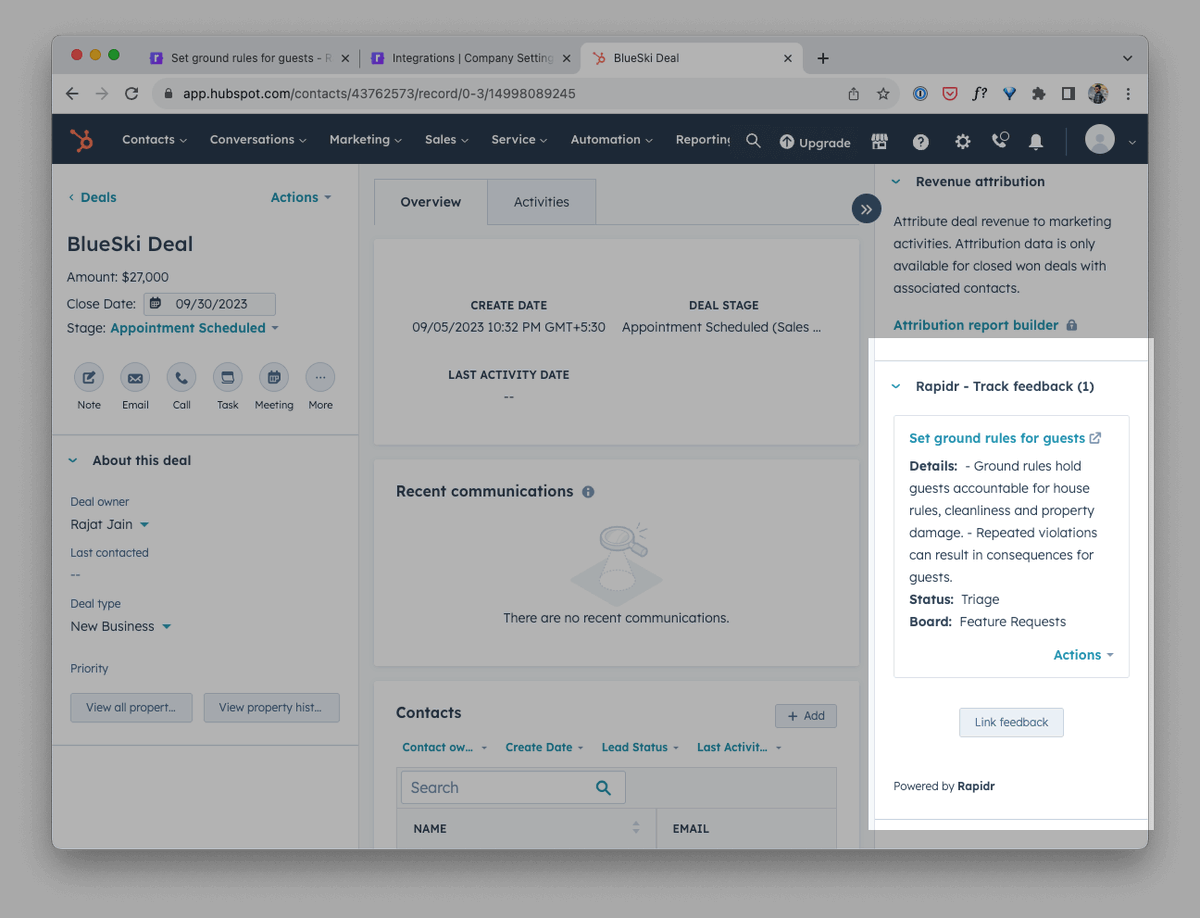Open the browser Extensions puzzle icon
Screen dimensions: 1200x918
[1039, 93]
